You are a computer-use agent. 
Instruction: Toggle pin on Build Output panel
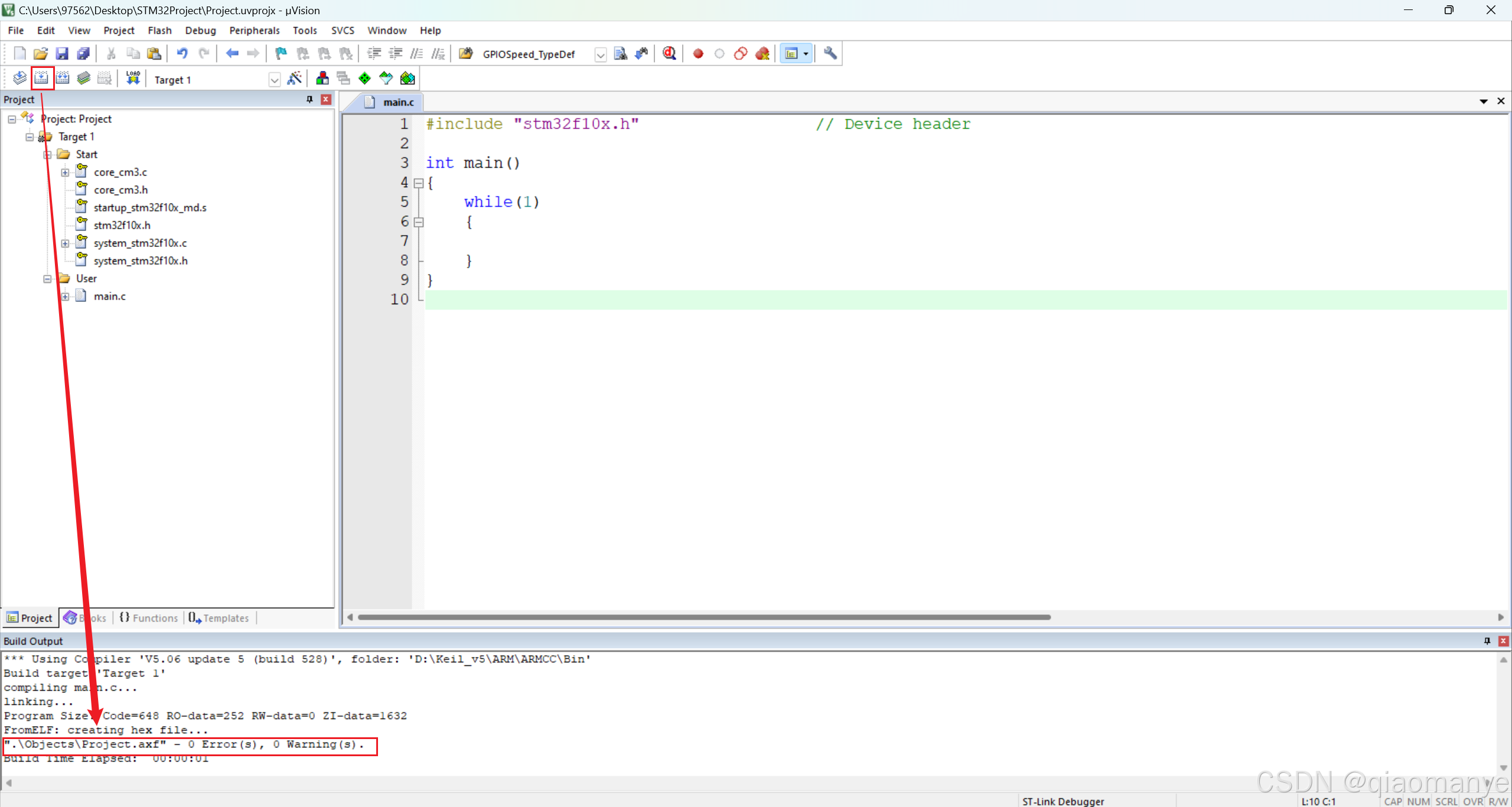tap(1487, 641)
